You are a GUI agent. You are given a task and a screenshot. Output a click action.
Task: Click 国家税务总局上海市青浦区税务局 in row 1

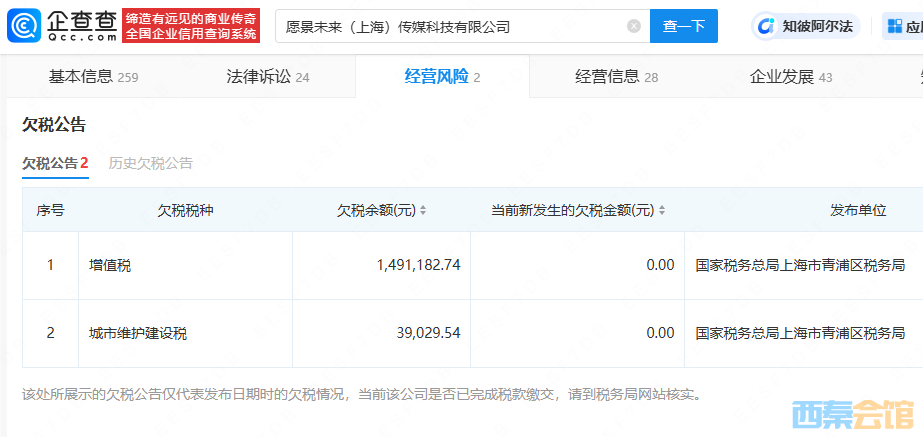(800, 266)
